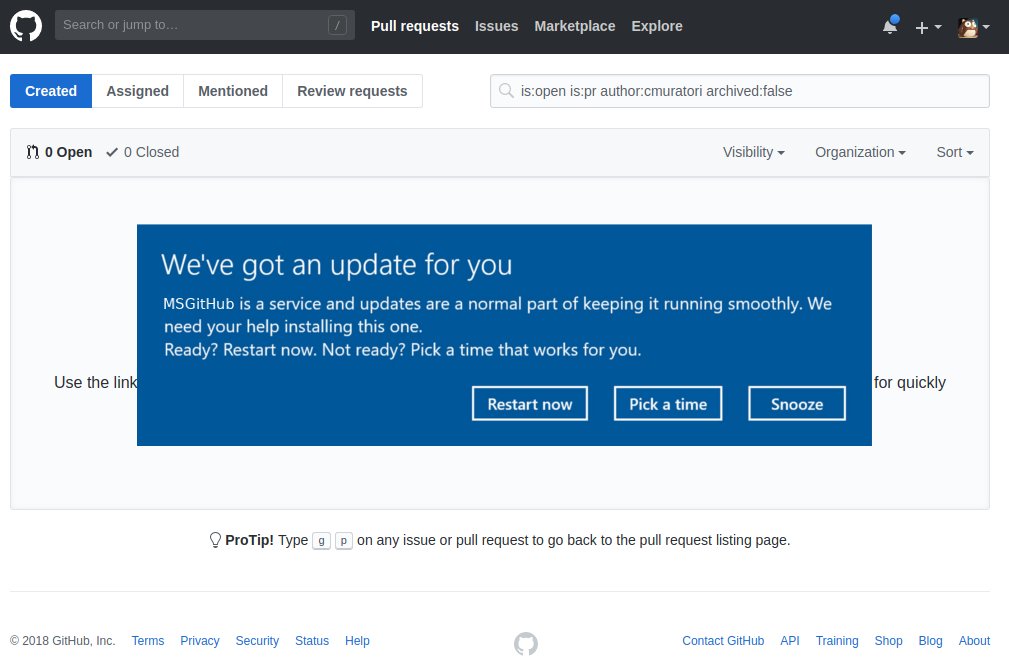Click the magnifier icon in filter box
The image size is (1009, 665).
[506, 91]
